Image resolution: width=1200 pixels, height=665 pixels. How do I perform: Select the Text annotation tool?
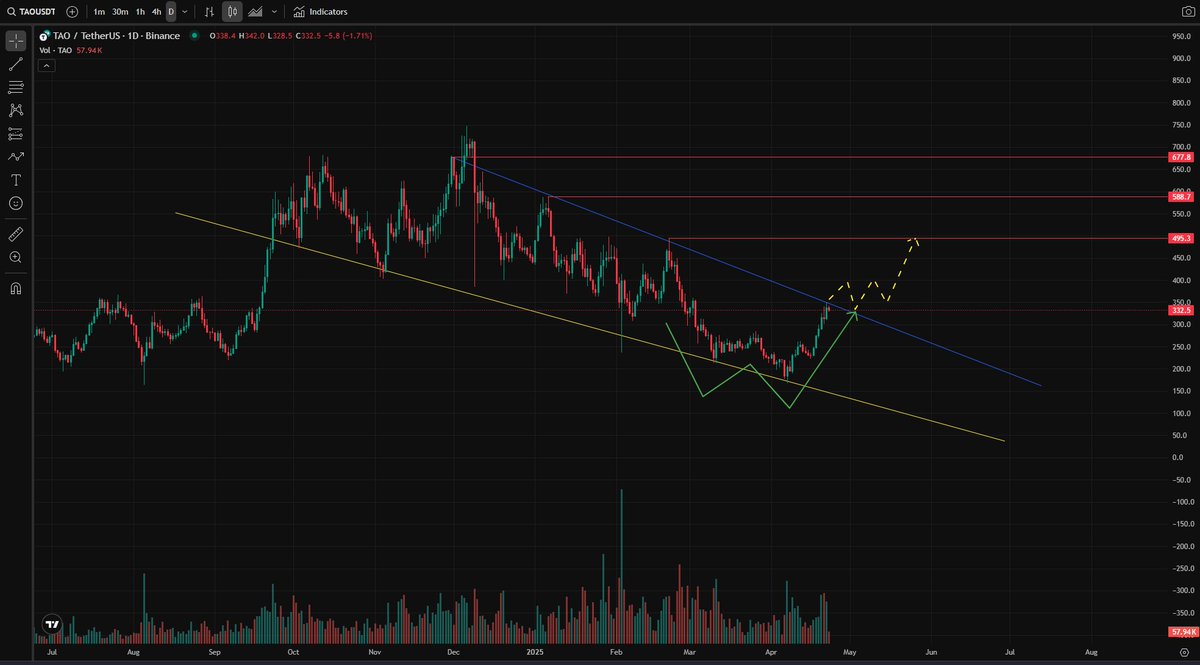pyautogui.click(x=16, y=180)
